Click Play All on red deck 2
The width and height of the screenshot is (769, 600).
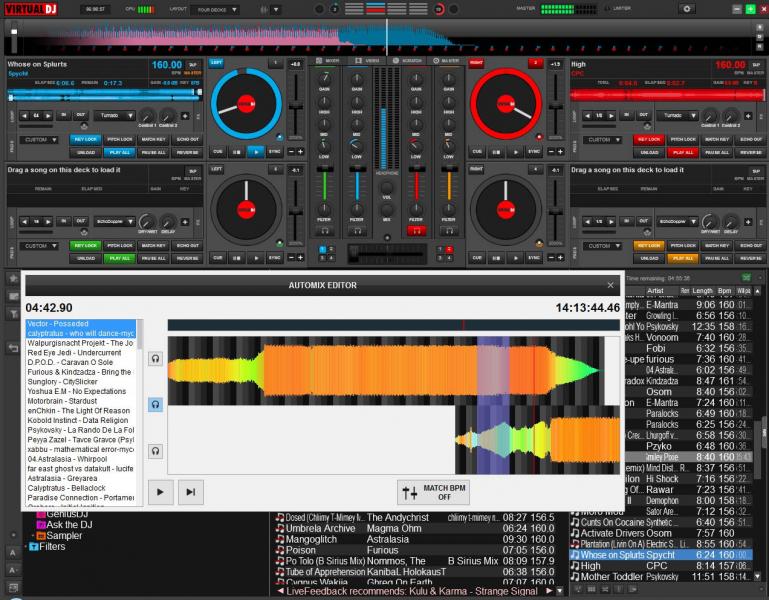click(x=683, y=153)
